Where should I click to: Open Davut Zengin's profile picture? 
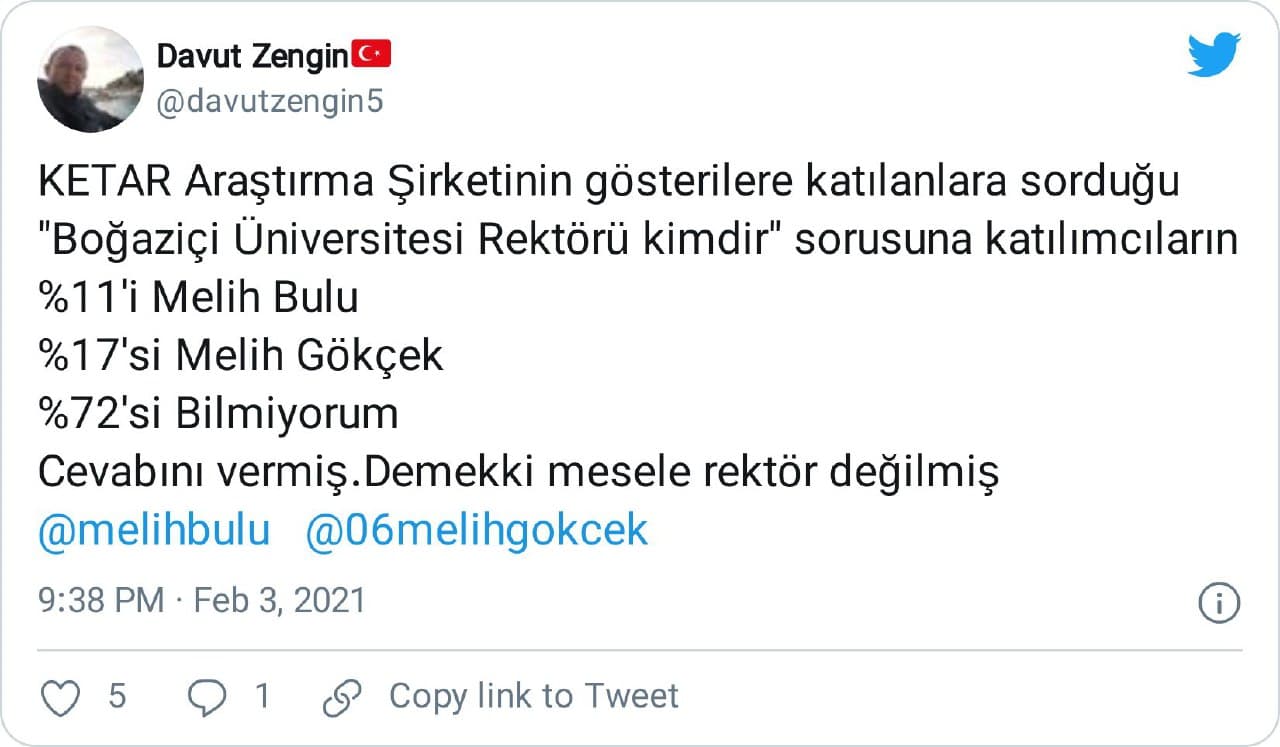(90, 80)
